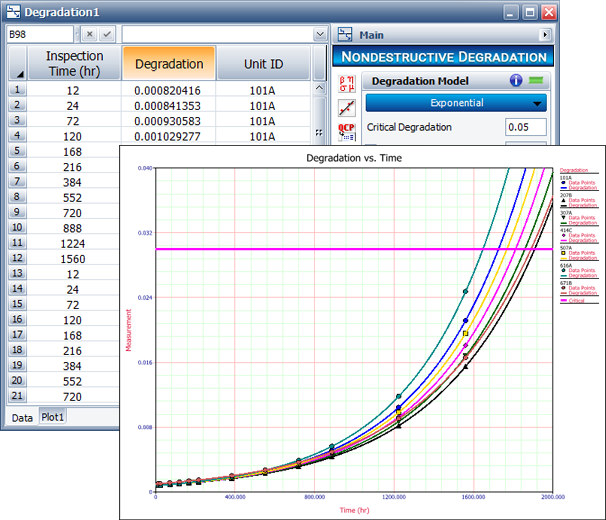Screen dimensions: 606x520
Task: Click the Inspection Time (hr) column header
Action: (x=75, y=64)
